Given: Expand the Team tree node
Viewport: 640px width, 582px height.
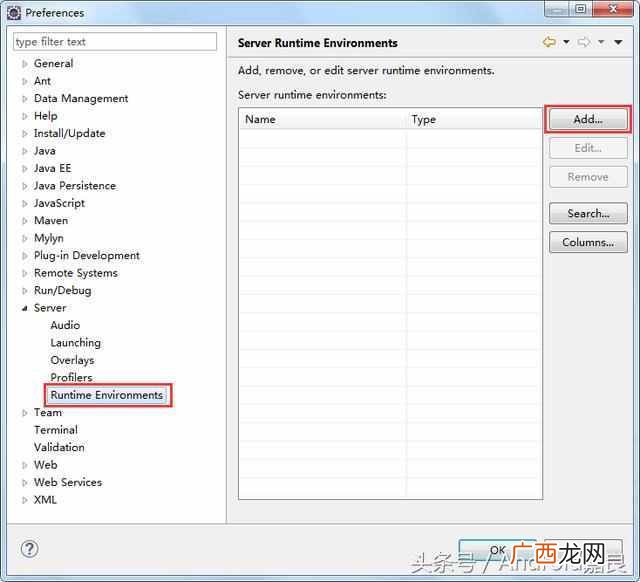Looking at the screenshot, I should pyautogui.click(x=25, y=413).
